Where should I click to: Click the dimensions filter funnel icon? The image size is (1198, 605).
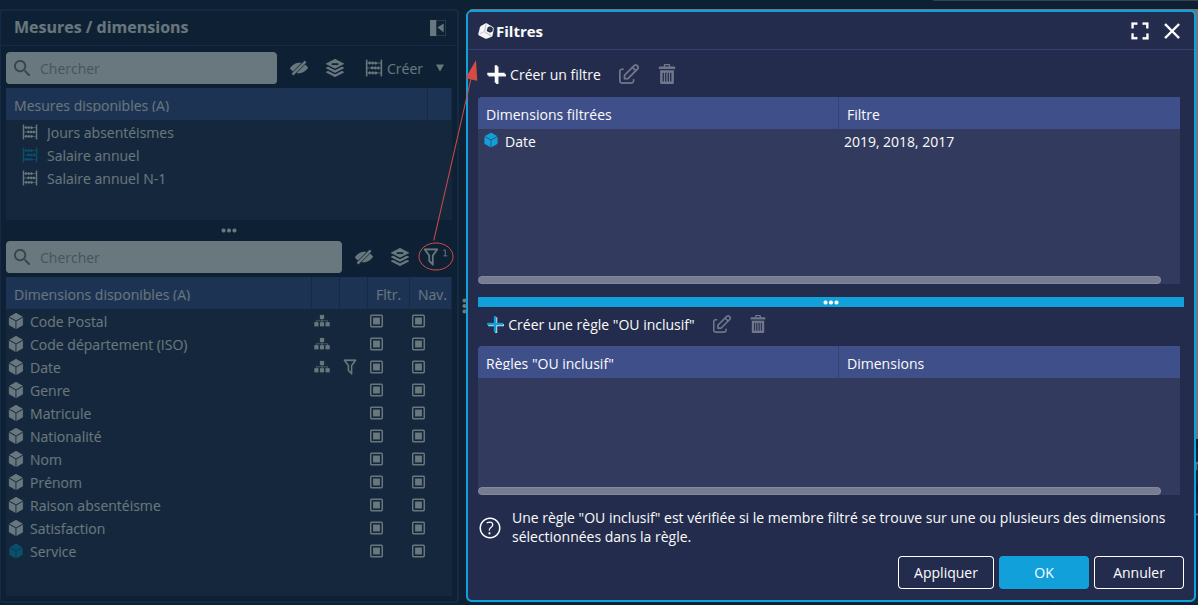431,257
